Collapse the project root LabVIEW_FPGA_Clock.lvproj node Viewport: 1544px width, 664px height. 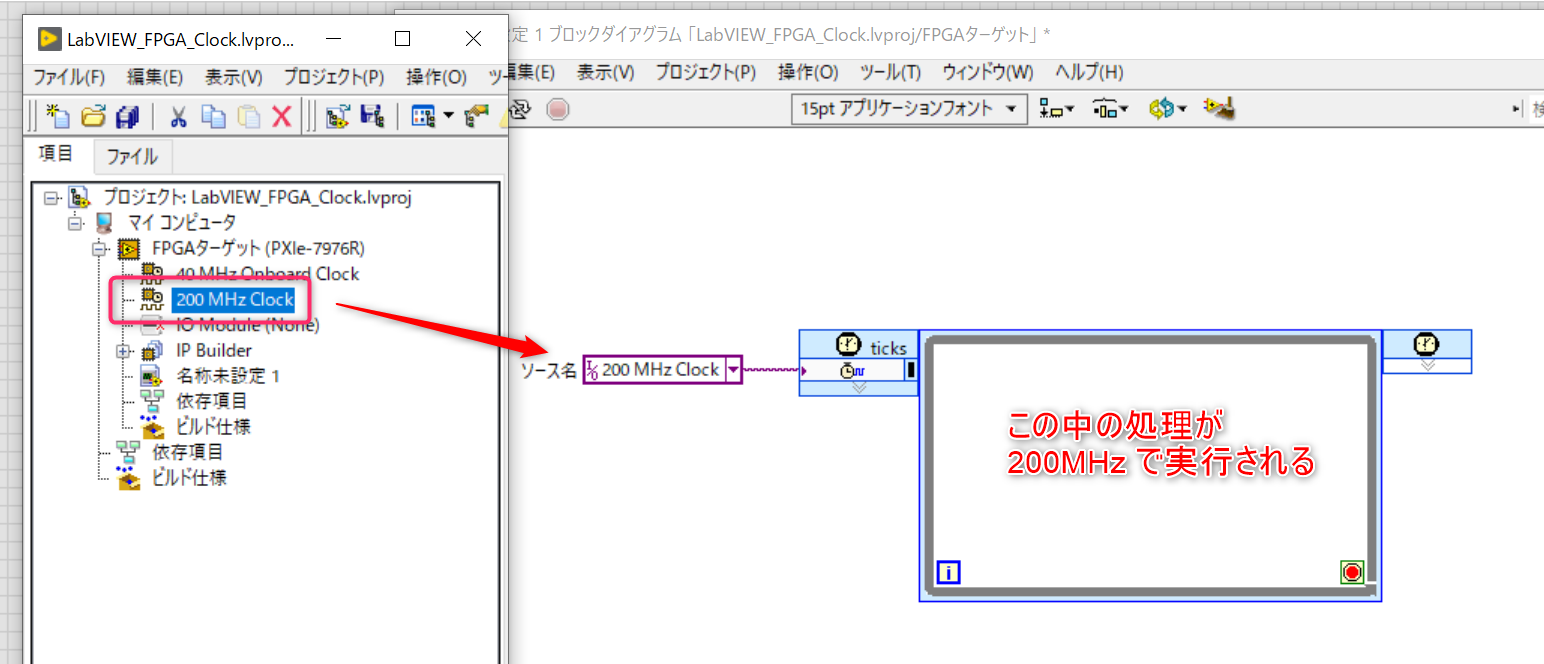coord(51,197)
